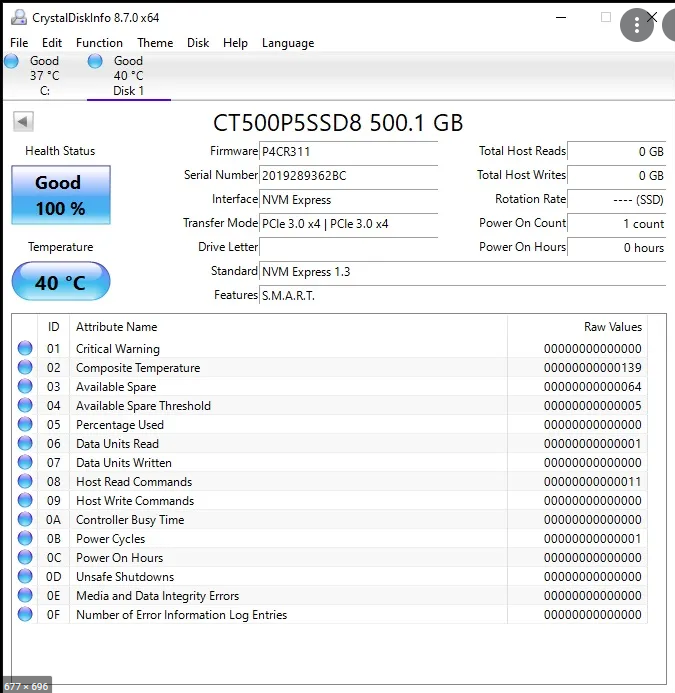The height and width of the screenshot is (693, 675).
Task: Click Composite Temperature raw value 0000000000139
Action: point(592,368)
